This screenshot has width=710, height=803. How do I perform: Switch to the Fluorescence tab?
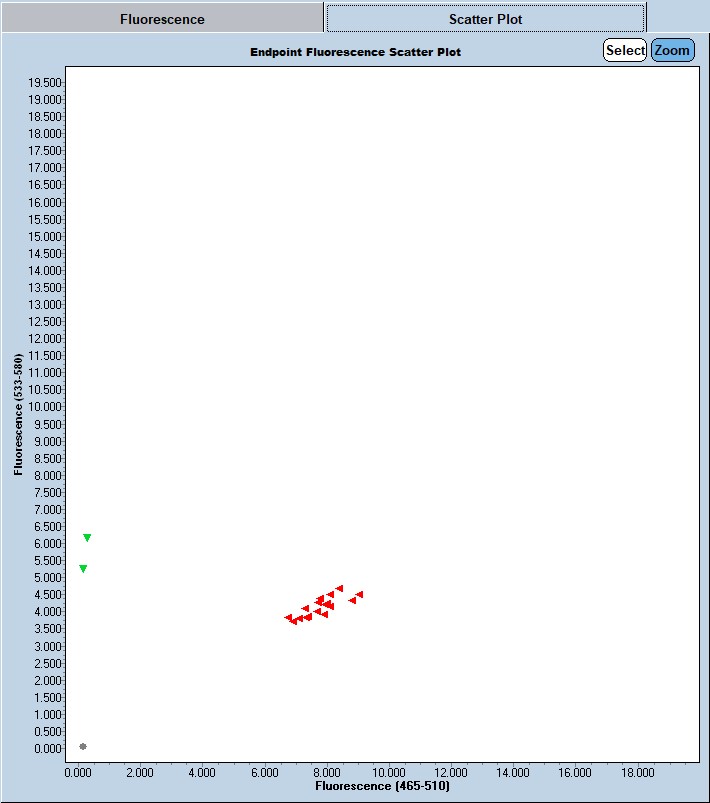pos(162,19)
